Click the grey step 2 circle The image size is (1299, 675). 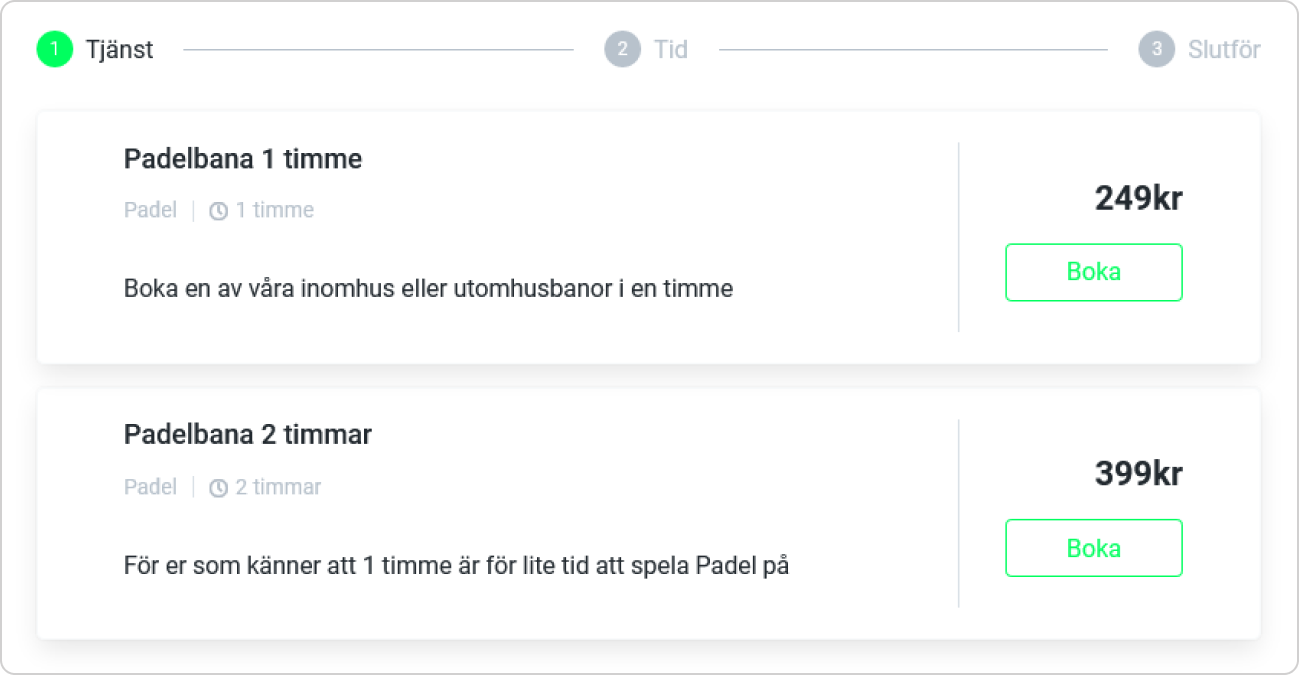click(x=622, y=49)
